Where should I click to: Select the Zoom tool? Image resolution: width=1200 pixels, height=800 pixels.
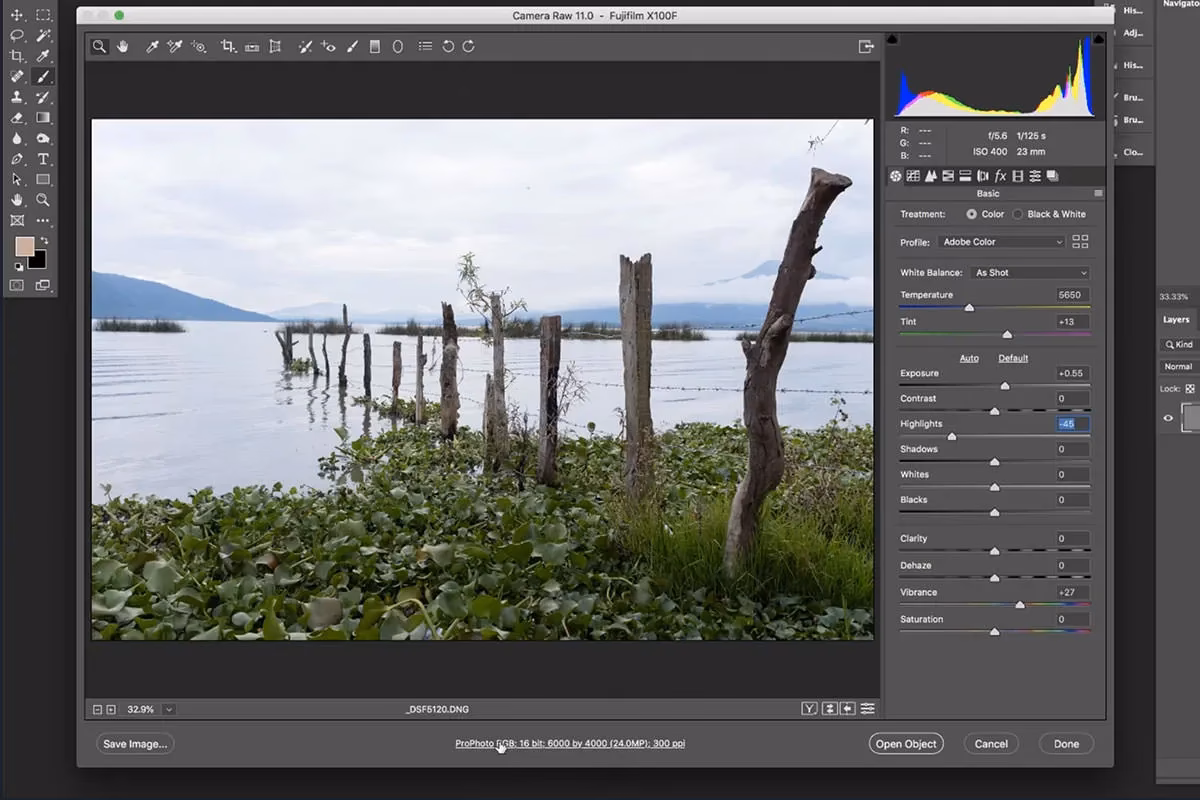click(x=99, y=46)
